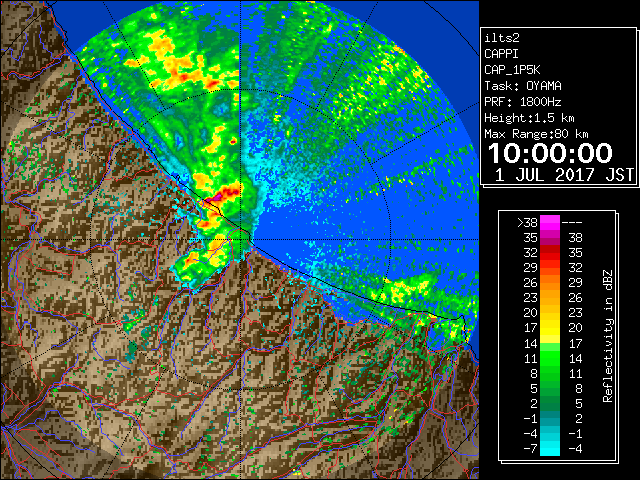
Task: Select the 'Height:1.5 km' text
Action: [529, 118]
